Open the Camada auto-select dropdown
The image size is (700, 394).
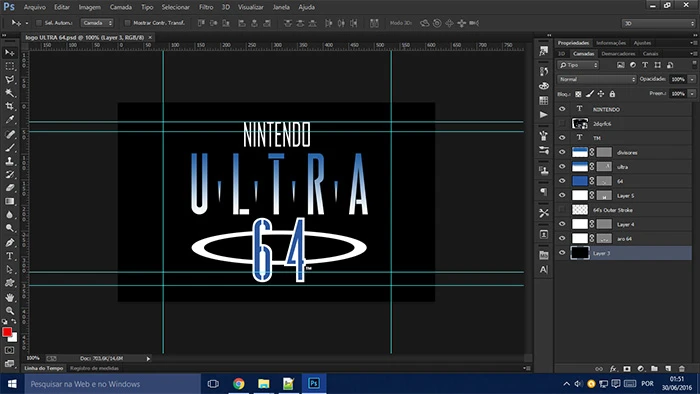pyautogui.click(x=97, y=23)
